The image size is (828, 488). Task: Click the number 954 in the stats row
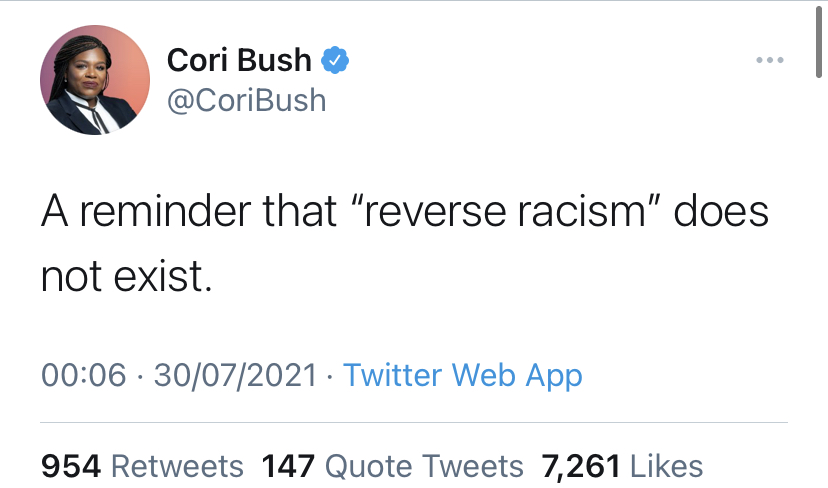coord(70,465)
